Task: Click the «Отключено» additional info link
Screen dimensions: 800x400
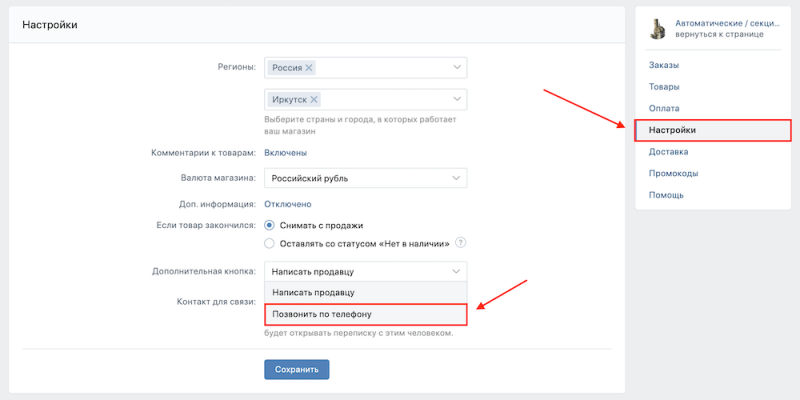Action: coord(288,204)
